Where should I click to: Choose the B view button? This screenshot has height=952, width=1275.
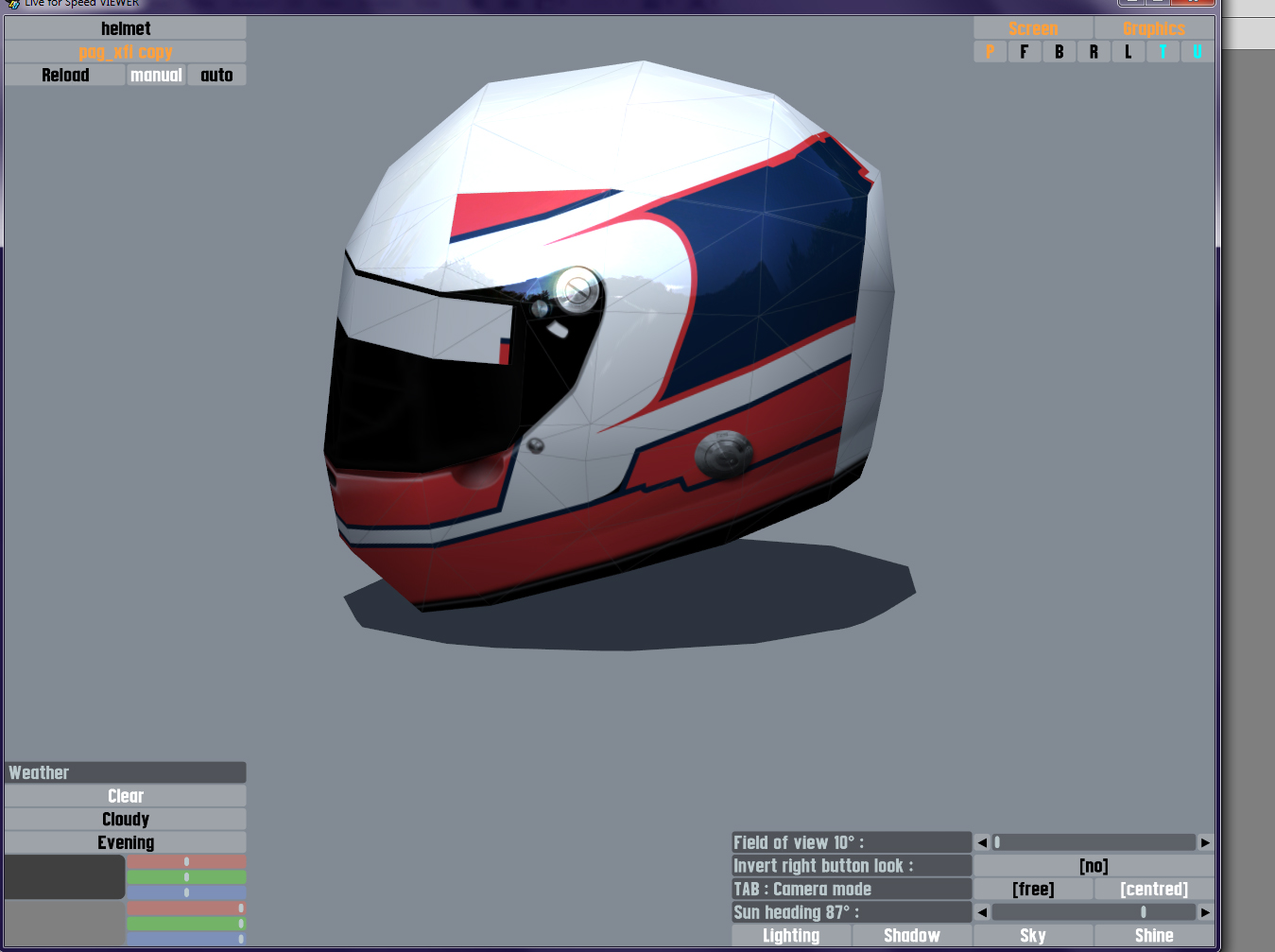1059,52
